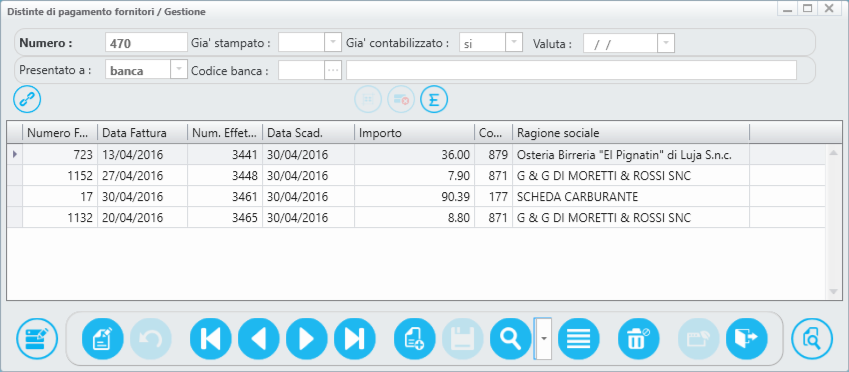Viewport: 849px width, 372px height.
Task: Go to next record
Action: [x=307, y=339]
